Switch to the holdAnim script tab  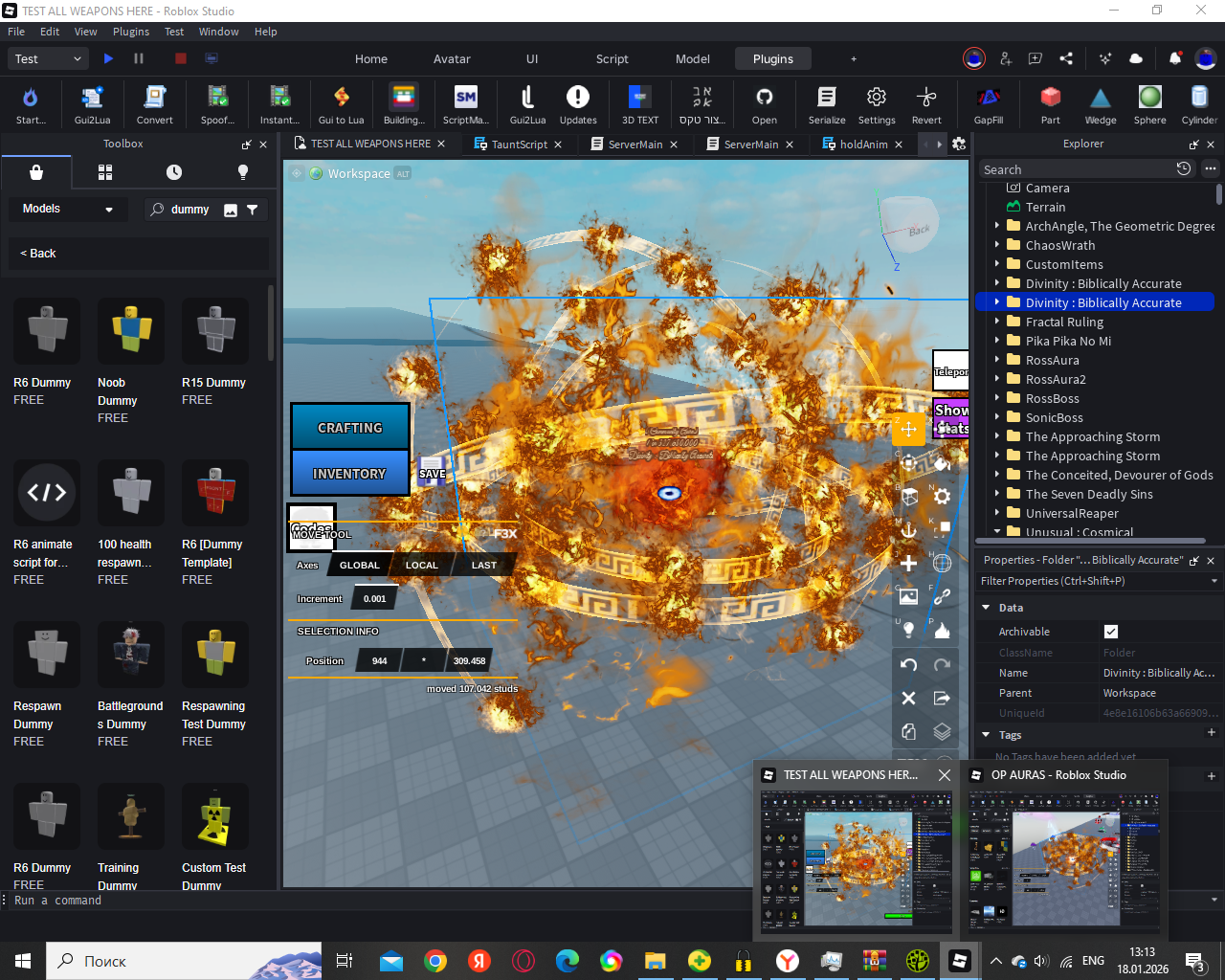click(x=863, y=145)
